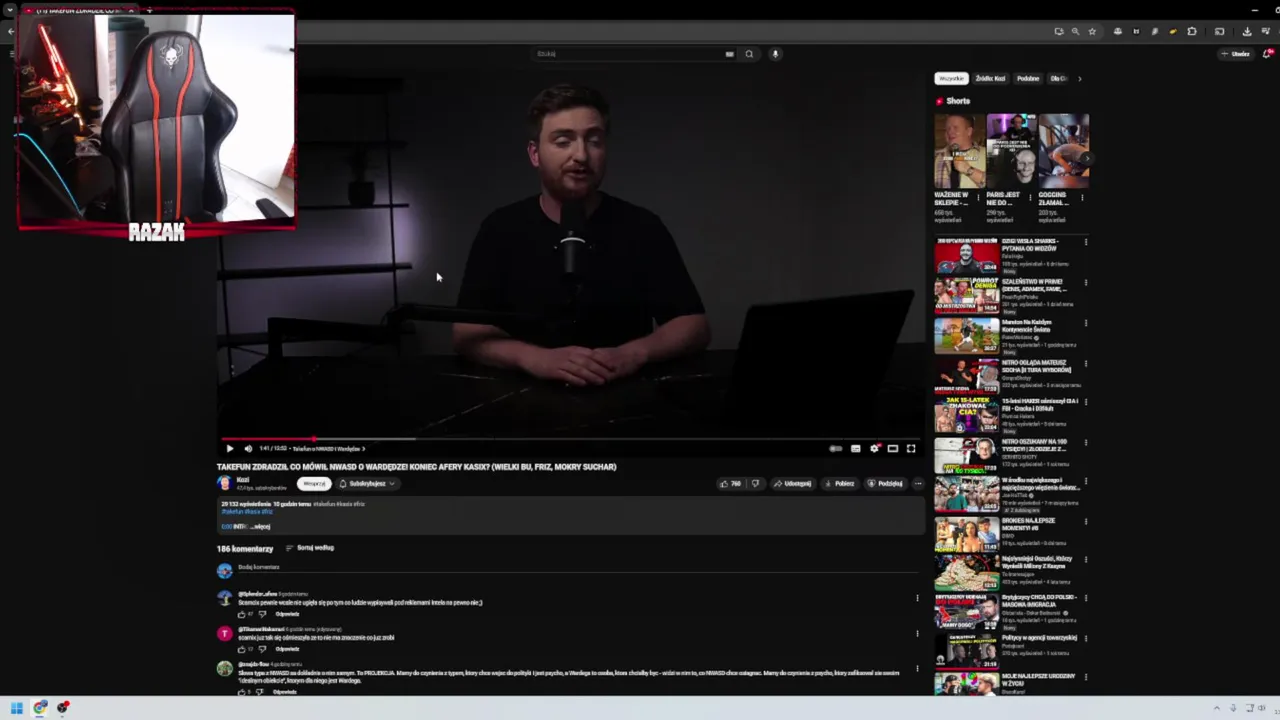Viewport: 1280px width, 720px height.
Task: Toggle subtitles in the video player
Action: tap(855, 449)
